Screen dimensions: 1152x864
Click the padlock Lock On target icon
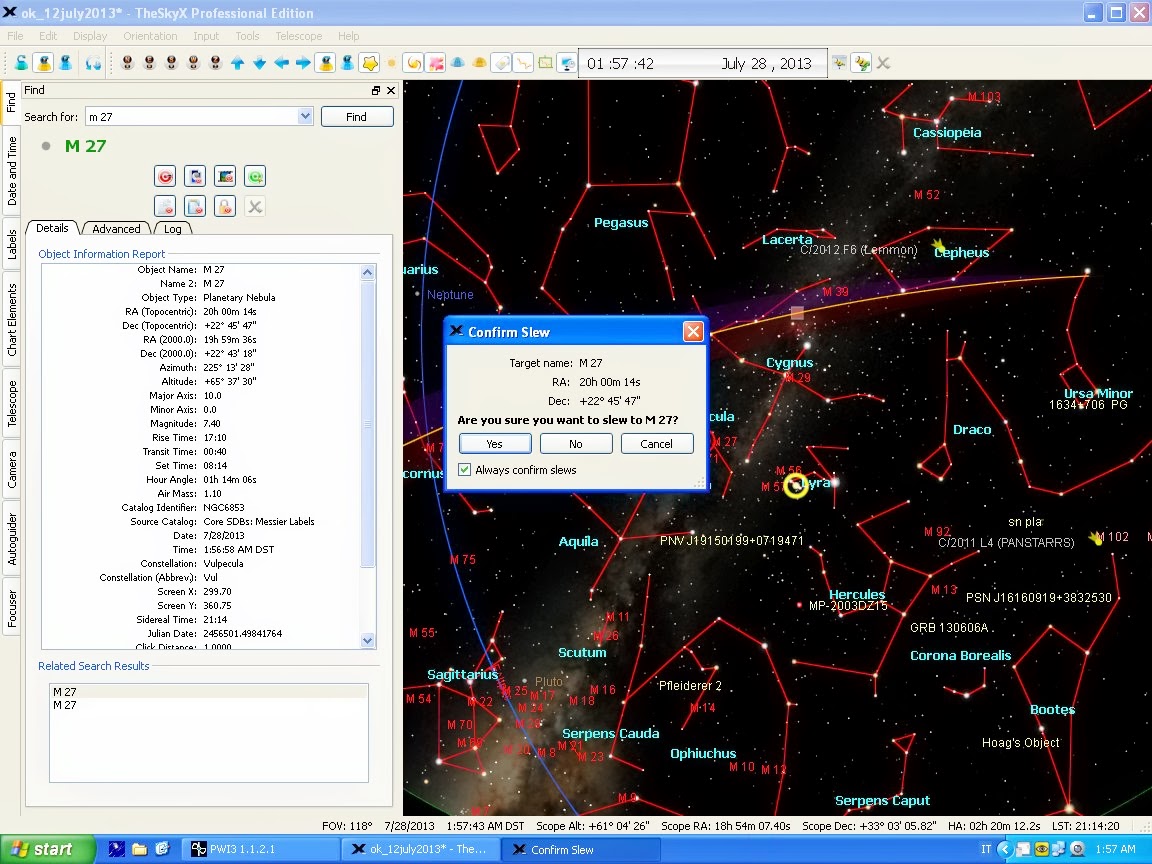(x=225, y=207)
